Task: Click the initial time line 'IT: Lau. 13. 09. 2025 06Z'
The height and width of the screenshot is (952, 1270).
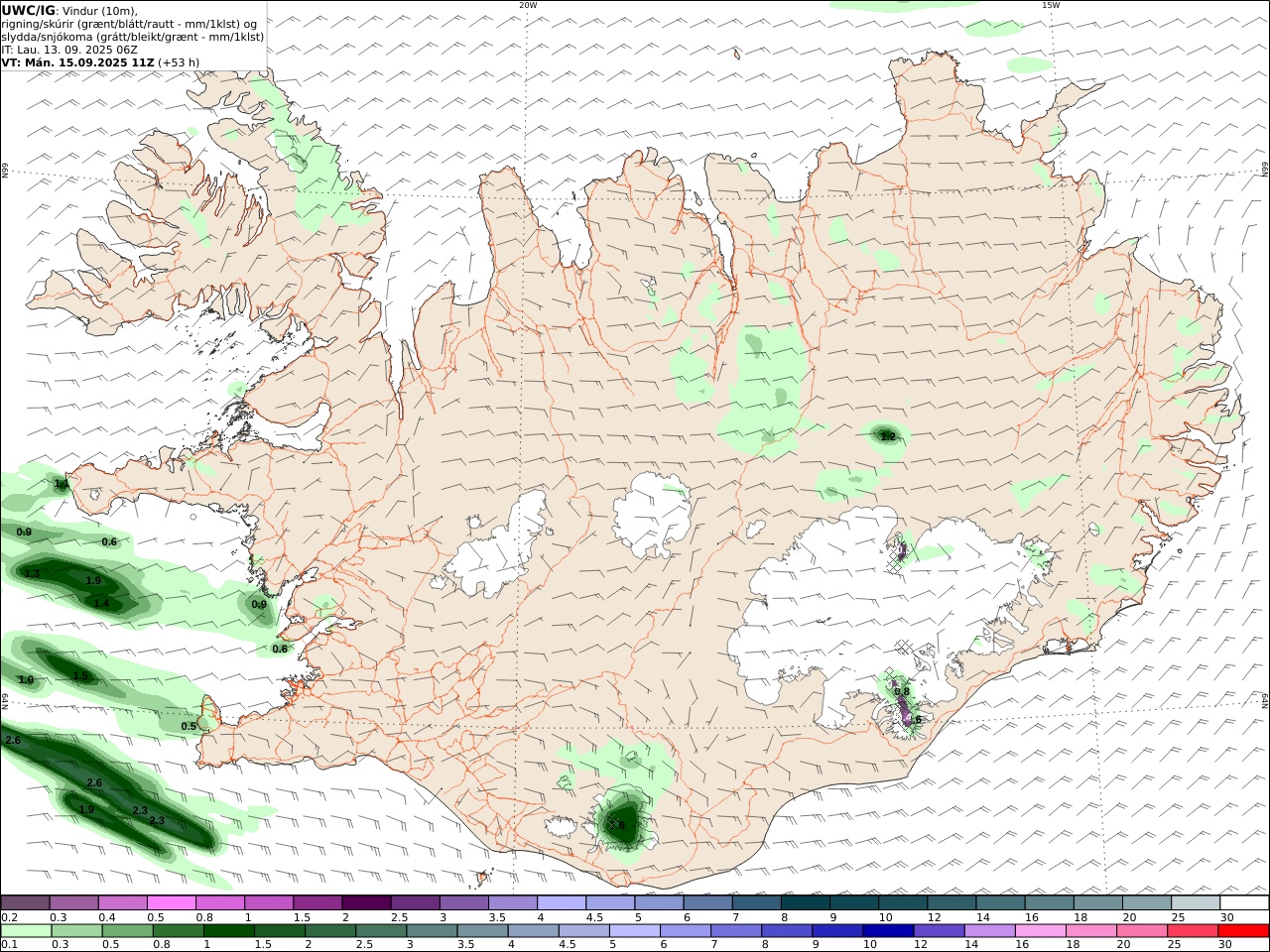Action: pyautogui.click(x=69, y=50)
